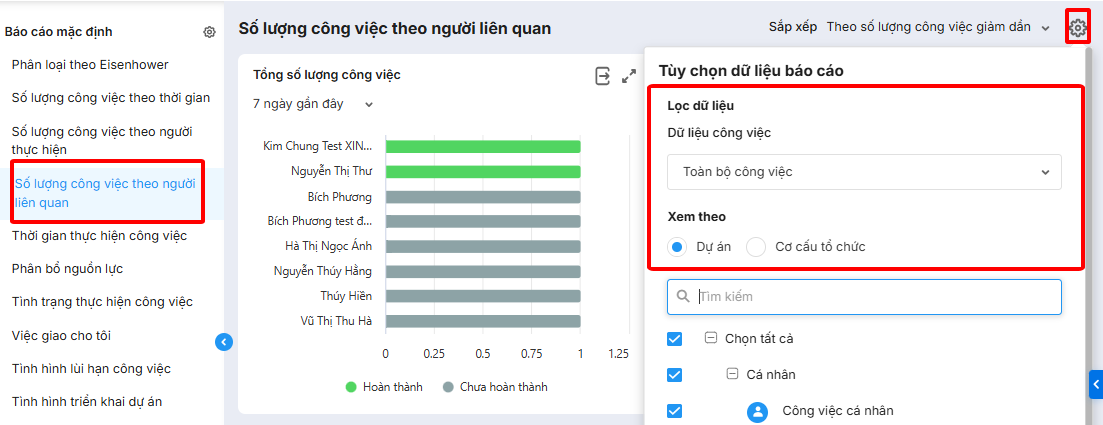
Task: Expand chart to full screen
Action: click(629, 76)
